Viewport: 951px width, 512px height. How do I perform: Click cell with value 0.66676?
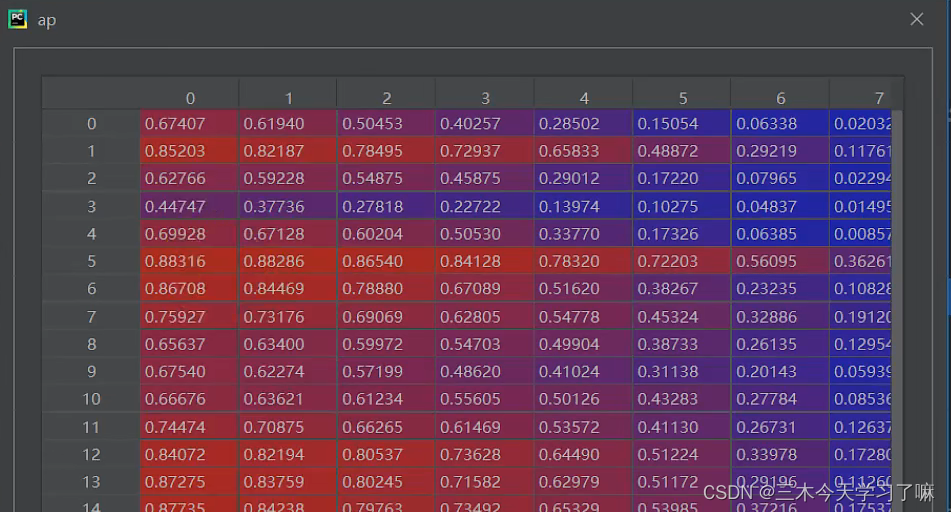(189, 399)
